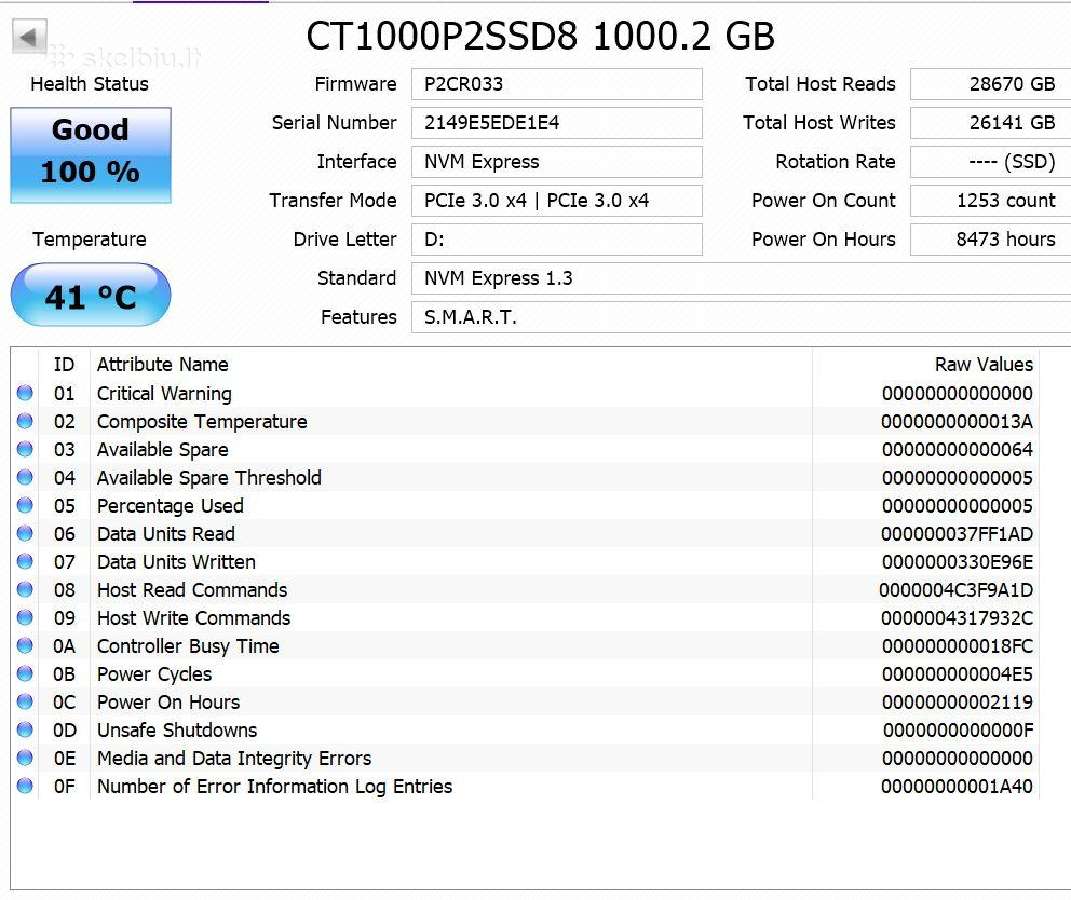
Task: Click the Interface field showing NVM Express
Action: (557, 162)
